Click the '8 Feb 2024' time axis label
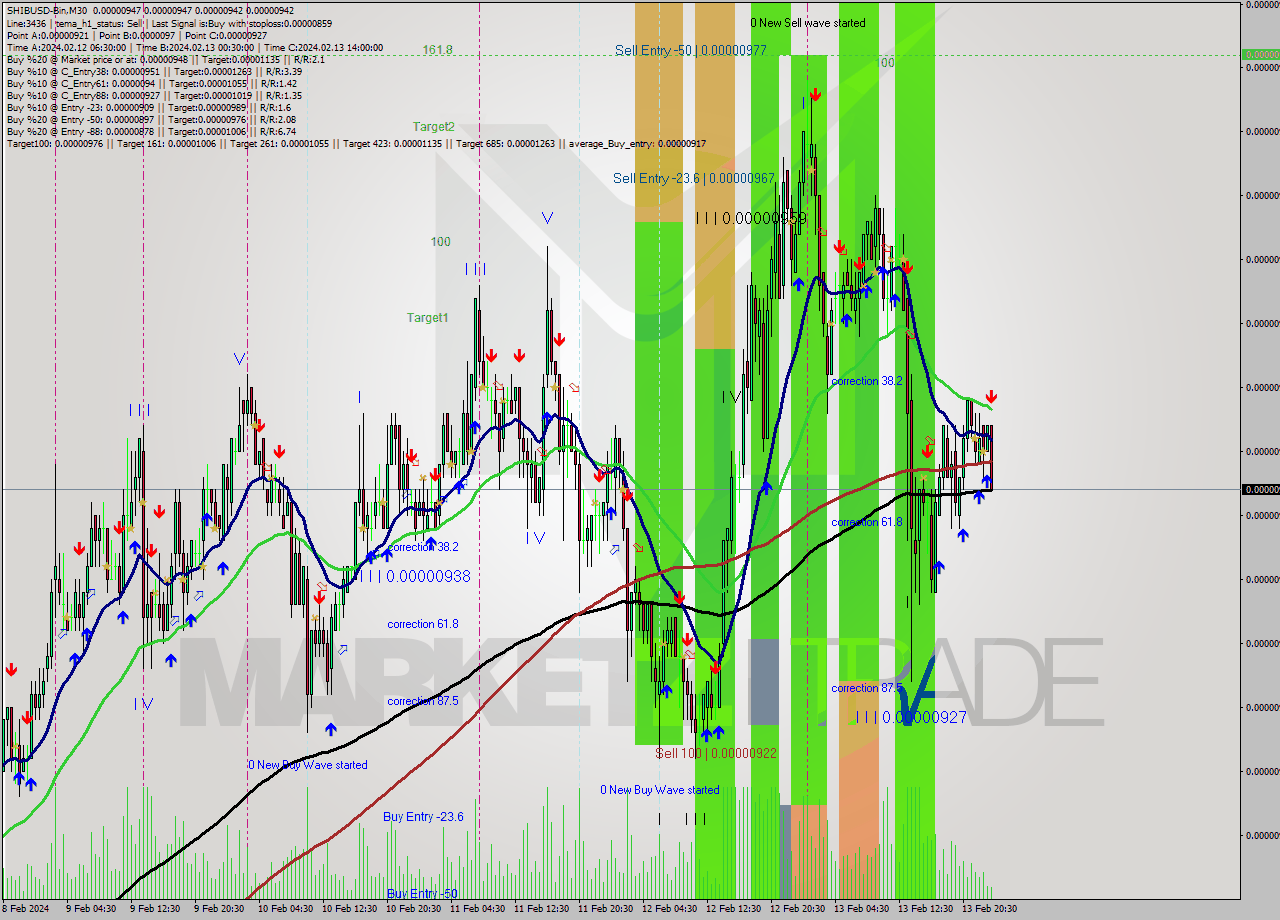Screen dimensions: 1280x920 (27, 909)
